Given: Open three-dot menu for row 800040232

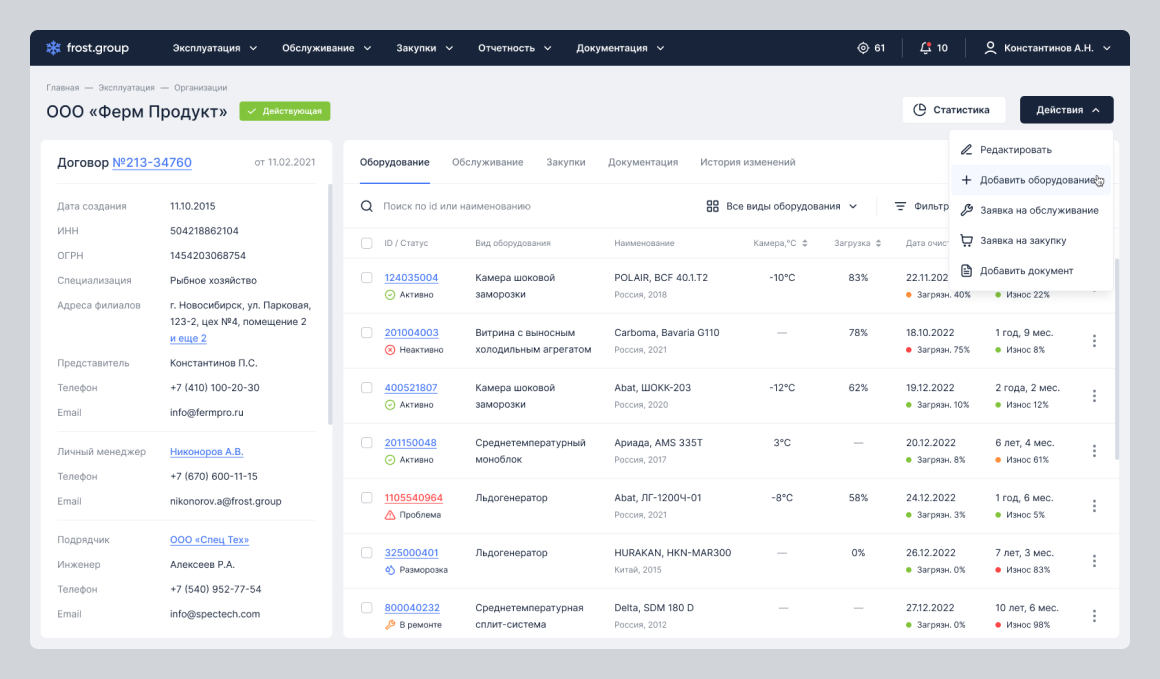Looking at the screenshot, I should 1094,616.
